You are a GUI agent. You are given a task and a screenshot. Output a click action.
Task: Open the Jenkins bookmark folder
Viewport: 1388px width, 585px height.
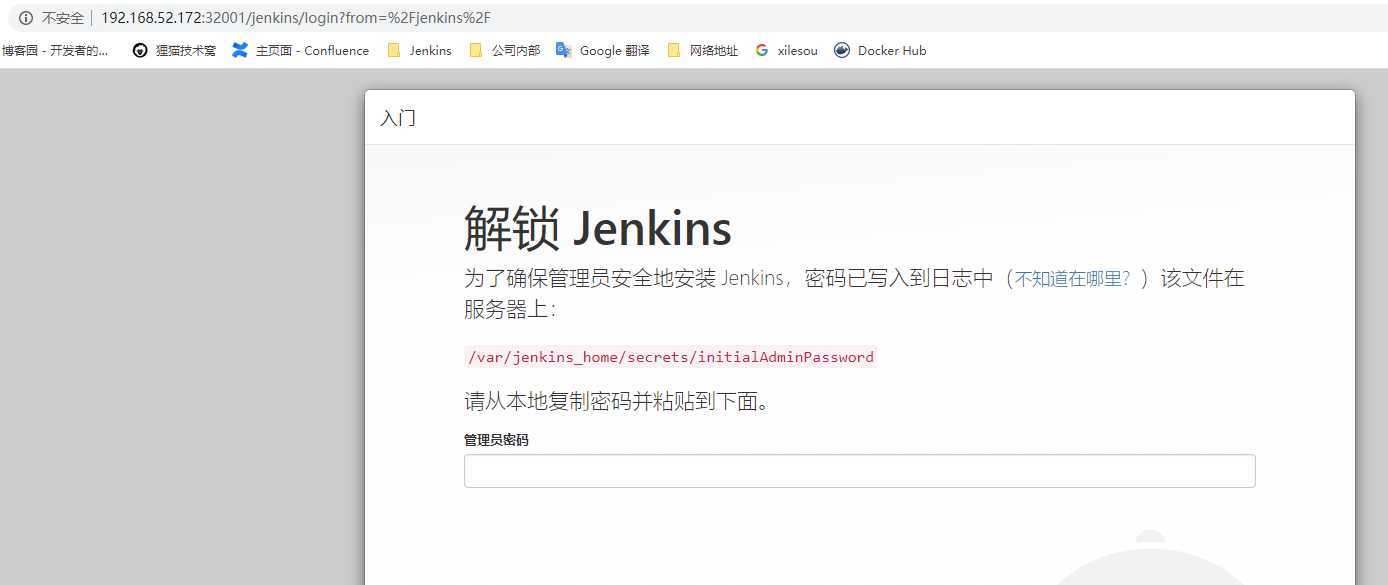pyautogui.click(x=419, y=50)
